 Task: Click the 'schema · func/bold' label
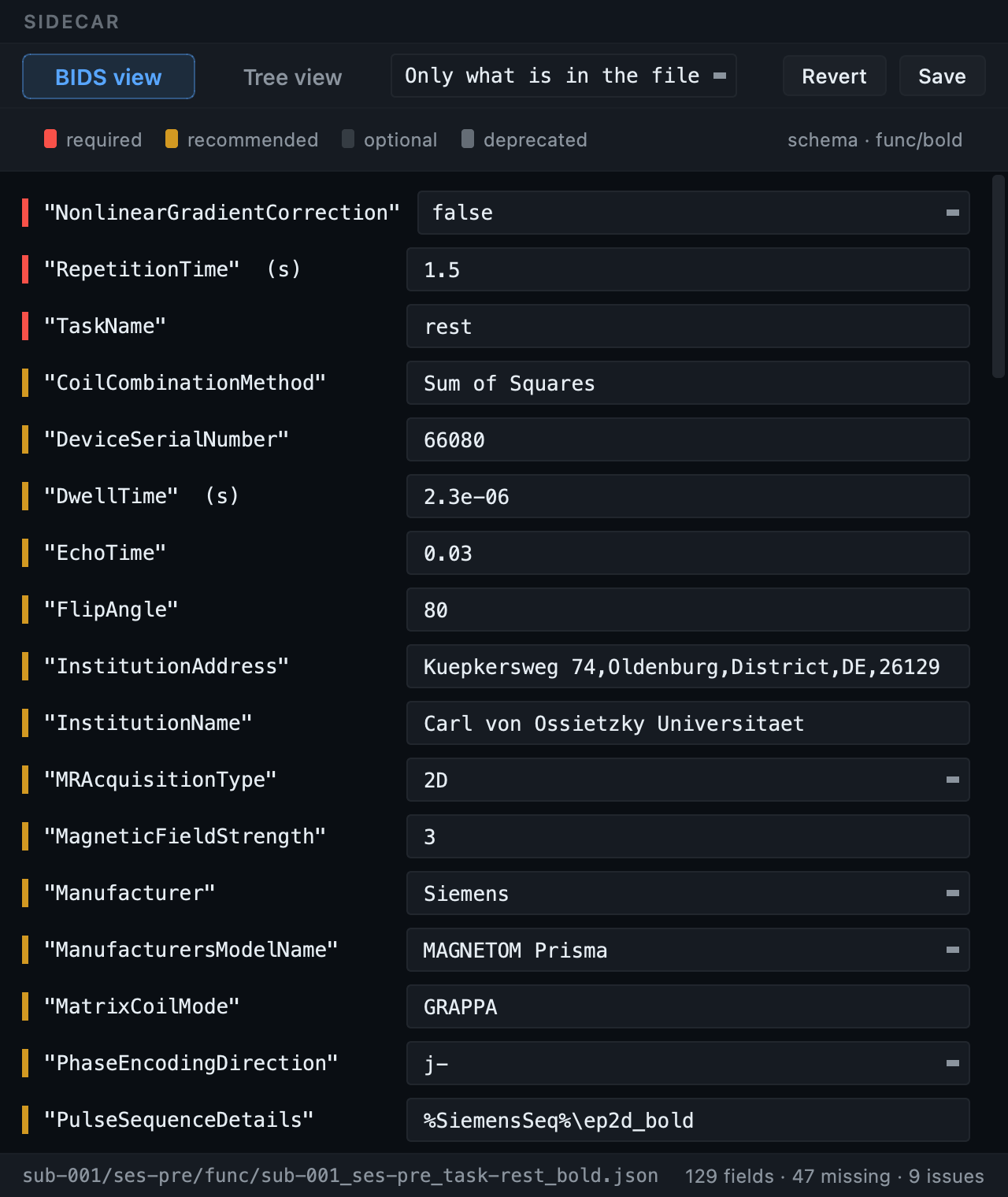[875, 139]
